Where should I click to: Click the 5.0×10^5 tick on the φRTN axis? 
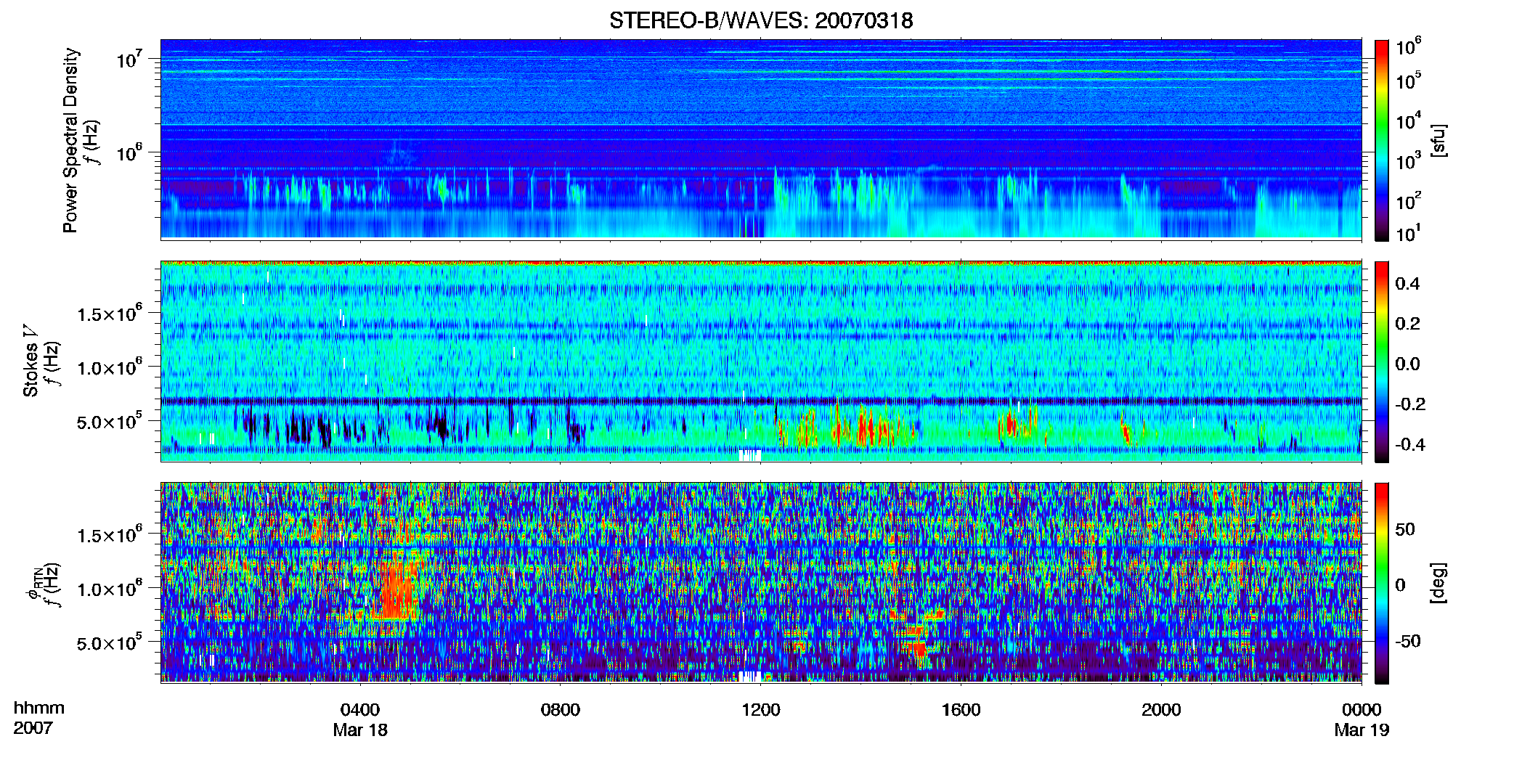(x=110, y=642)
